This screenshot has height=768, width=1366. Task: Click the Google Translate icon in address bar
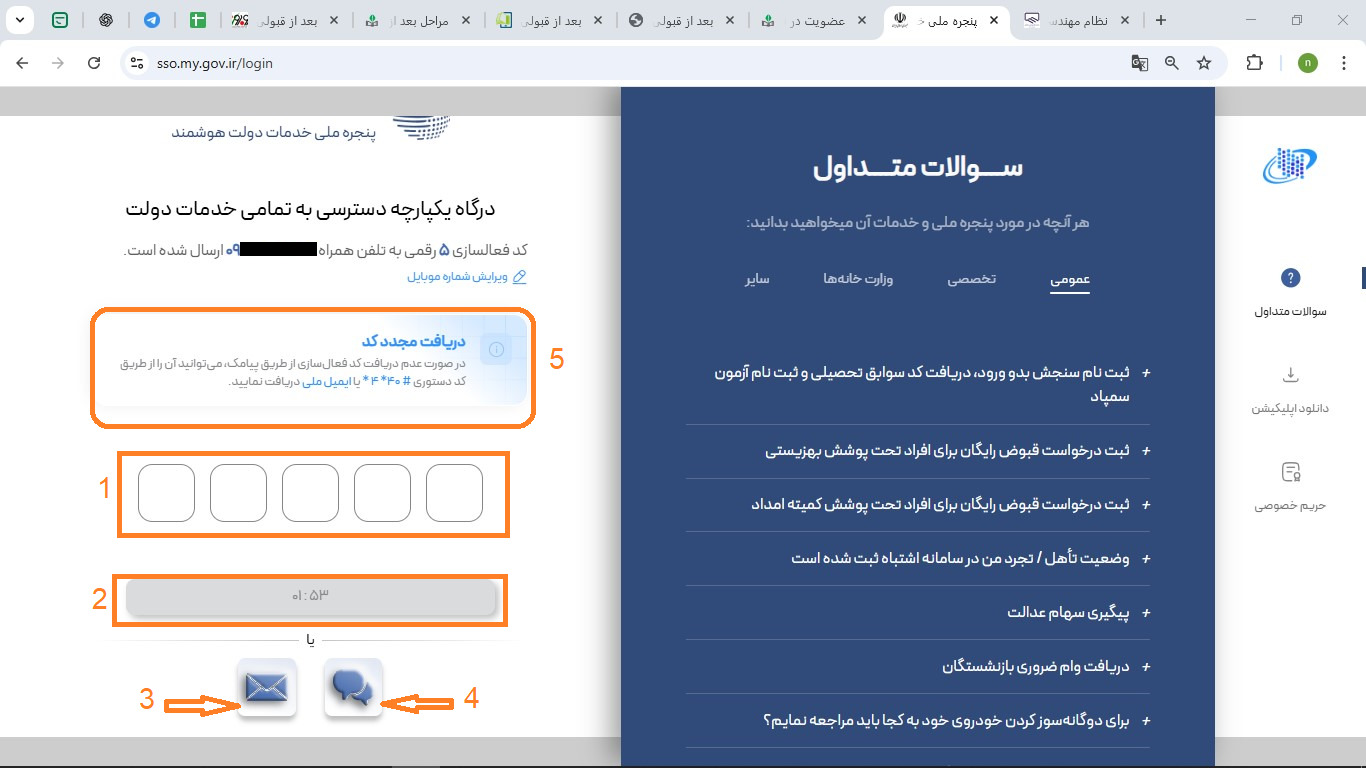coord(1139,62)
